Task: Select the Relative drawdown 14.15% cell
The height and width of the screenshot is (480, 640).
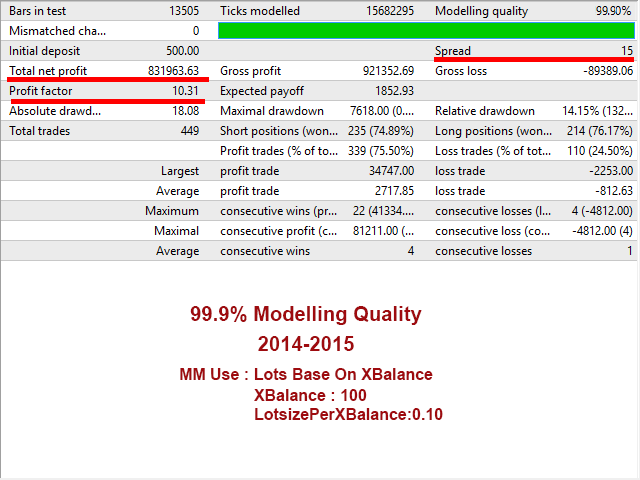Action: (x=597, y=111)
